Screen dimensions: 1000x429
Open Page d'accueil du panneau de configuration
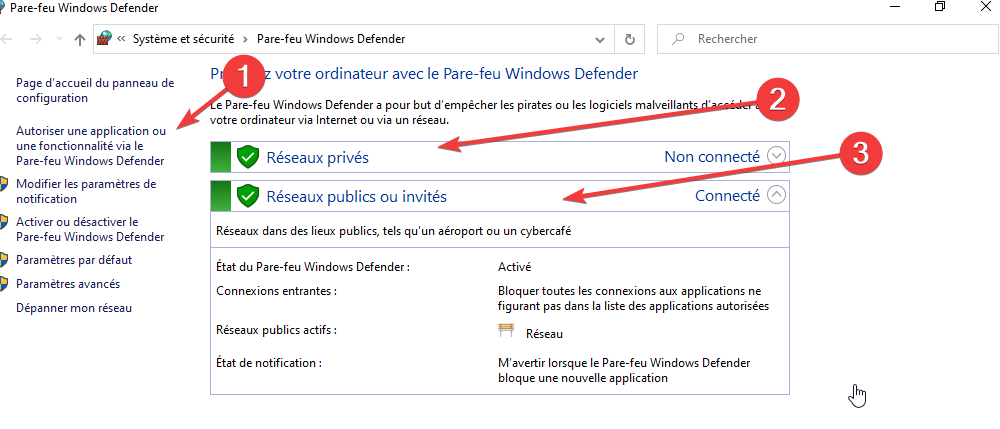point(95,91)
